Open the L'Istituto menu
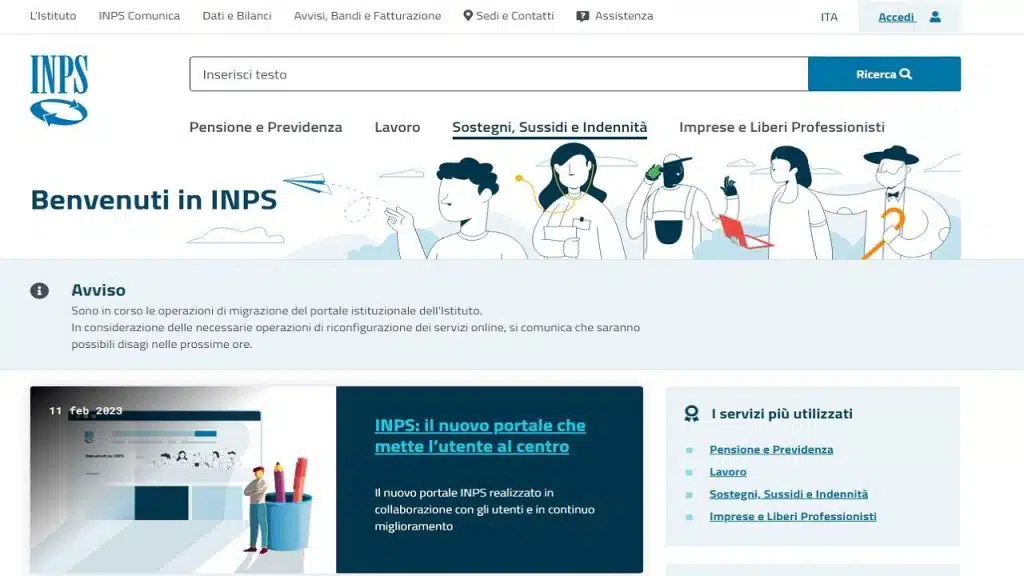This screenshot has width=1024, height=576. pyautogui.click(x=53, y=16)
